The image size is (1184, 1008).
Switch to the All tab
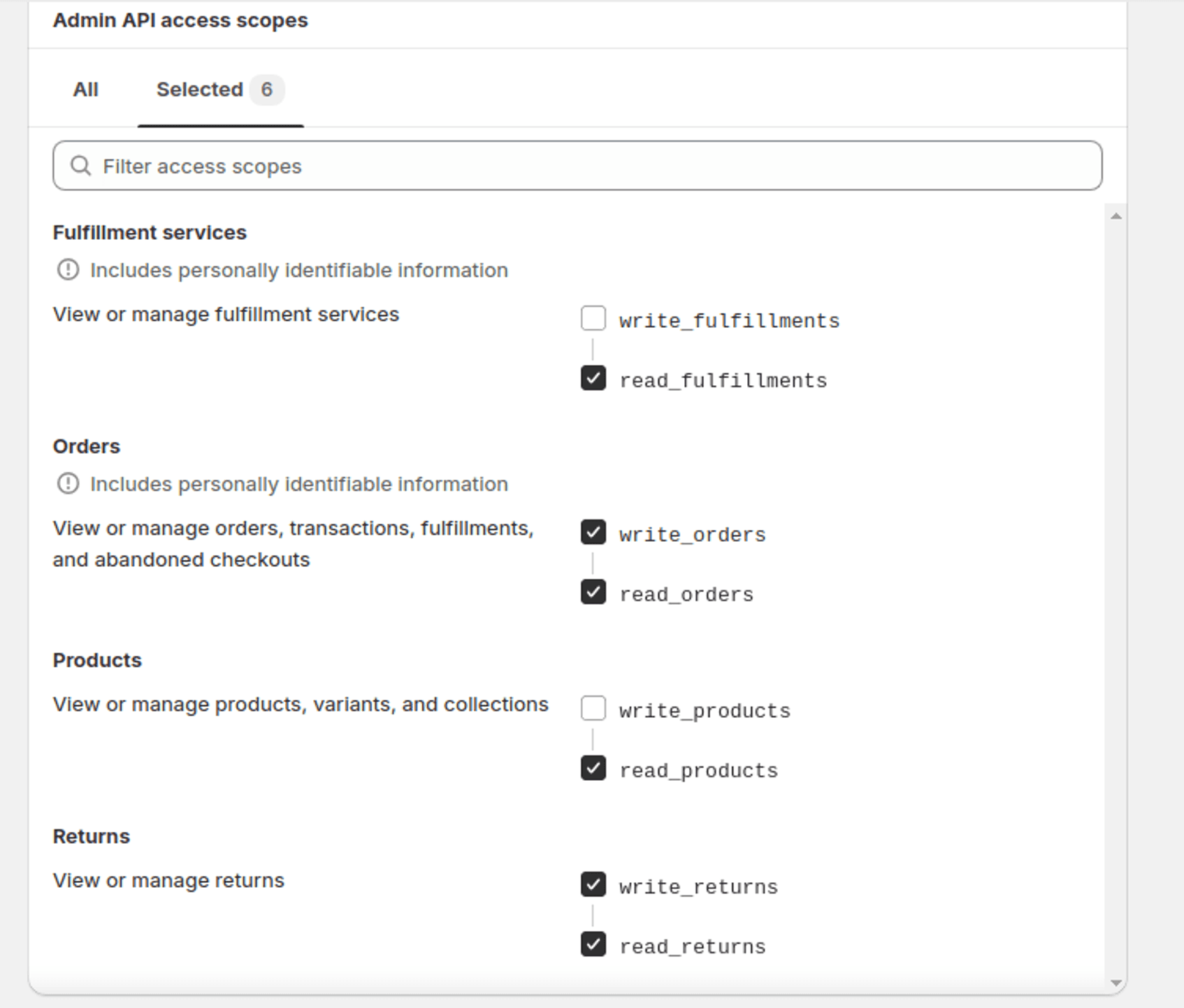(x=85, y=89)
